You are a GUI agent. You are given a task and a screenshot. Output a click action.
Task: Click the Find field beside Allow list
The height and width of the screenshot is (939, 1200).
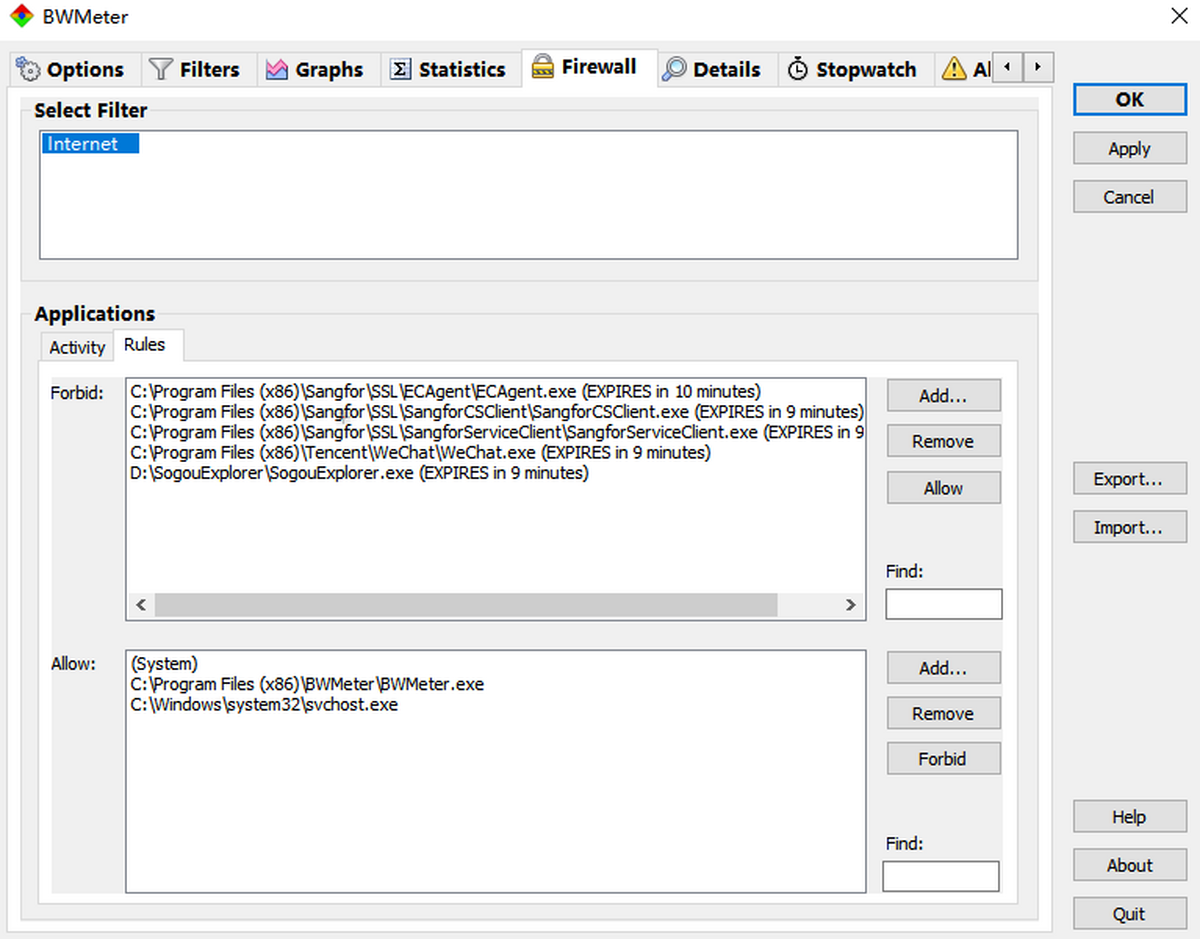[x=940, y=876]
